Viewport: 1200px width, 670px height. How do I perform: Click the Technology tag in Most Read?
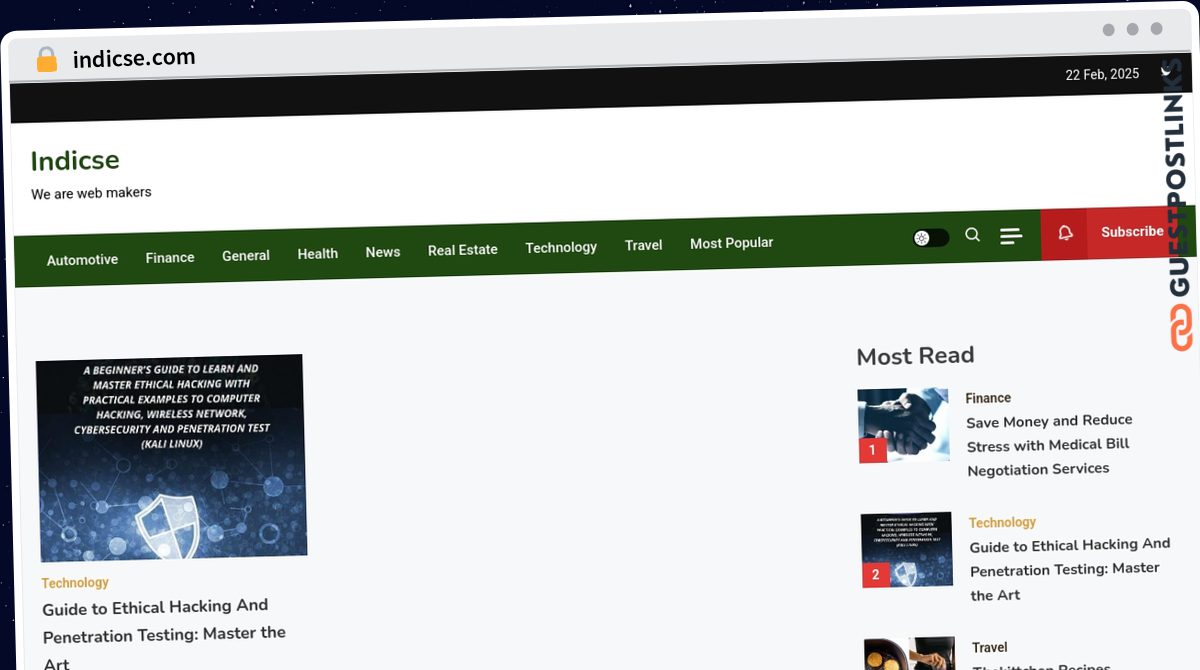click(x=1002, y=522)
